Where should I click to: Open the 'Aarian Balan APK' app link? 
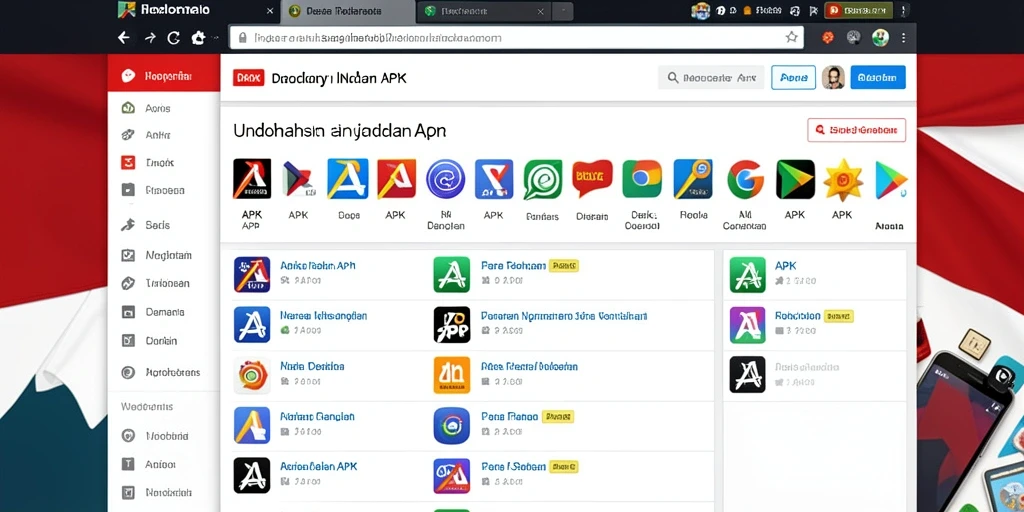point(318,466)
